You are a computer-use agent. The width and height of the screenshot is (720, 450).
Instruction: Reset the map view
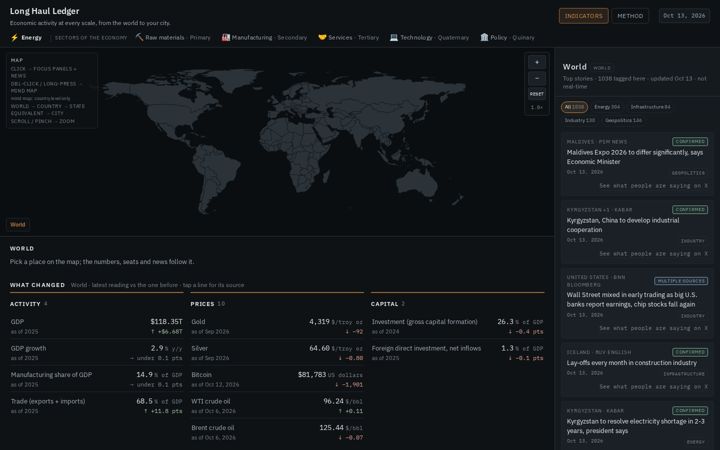click(x=537, y=94)
